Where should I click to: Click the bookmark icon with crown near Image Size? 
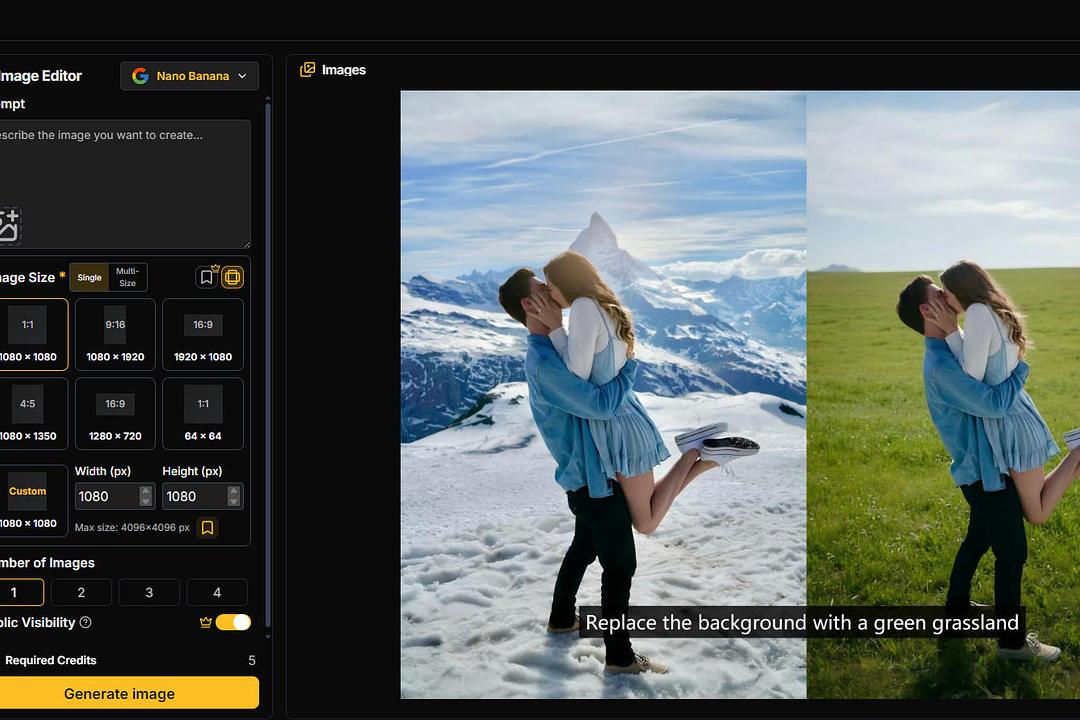tap(207, 277)
